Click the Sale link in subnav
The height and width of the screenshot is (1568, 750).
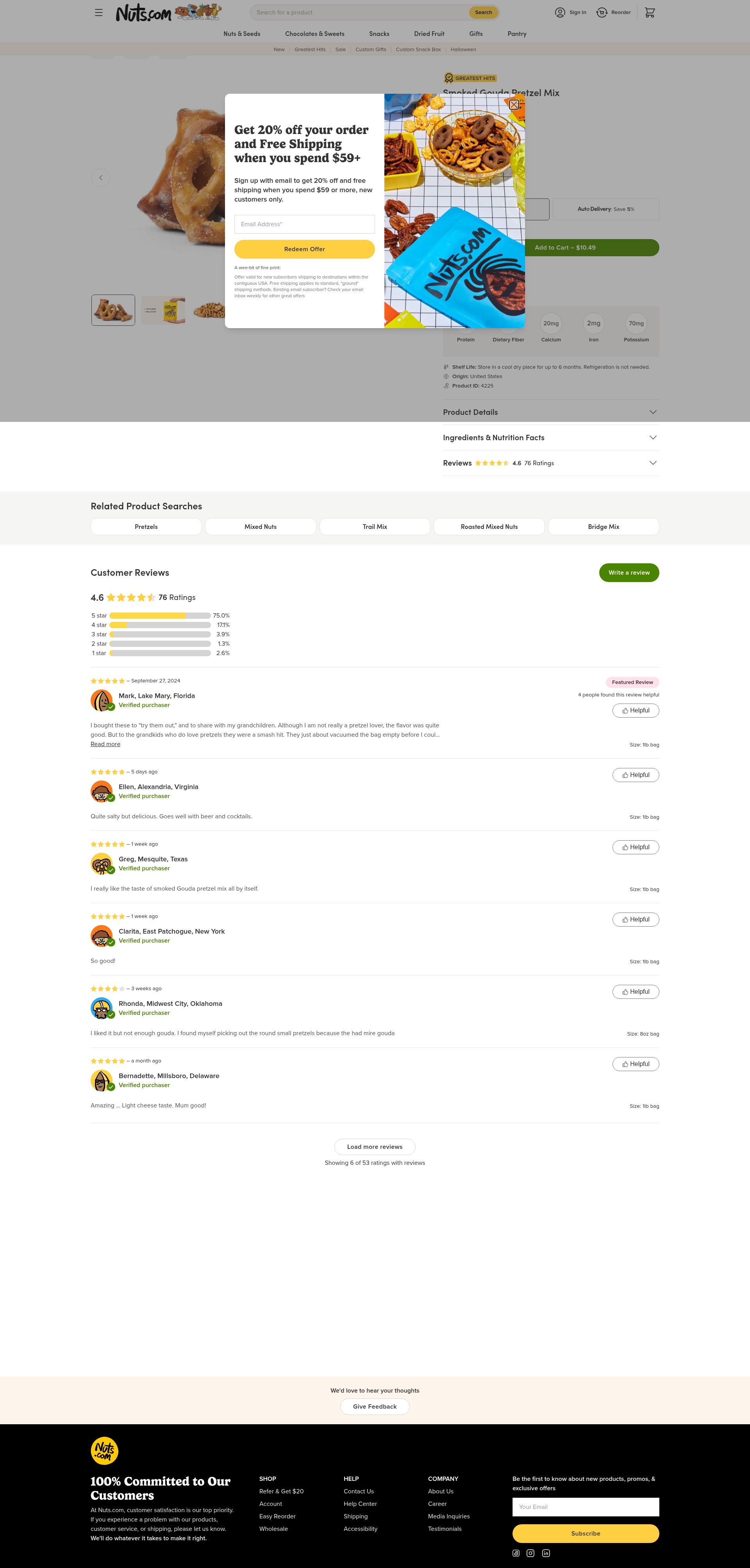point(340,50)
